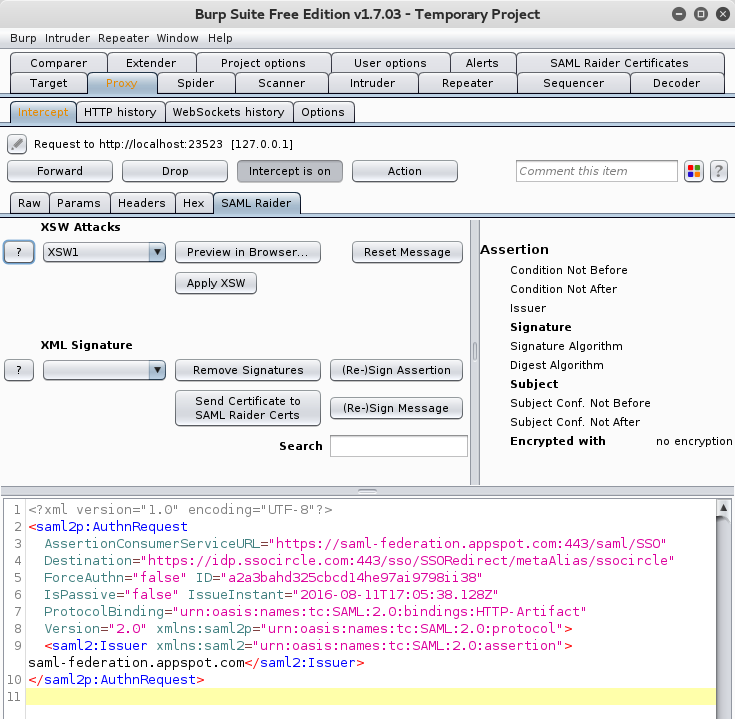735x719 pixels.
Task: Switch to the Repeater tool tab
Action: coord(467,83)
